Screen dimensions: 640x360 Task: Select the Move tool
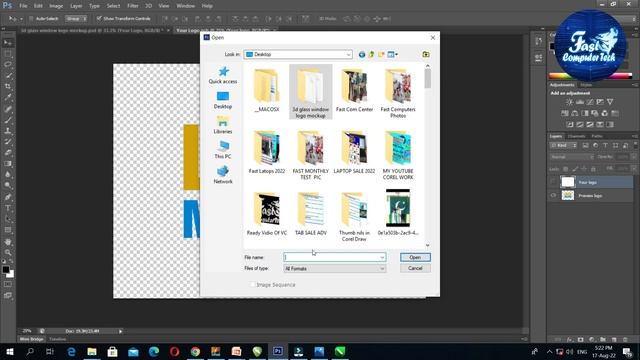8,43
